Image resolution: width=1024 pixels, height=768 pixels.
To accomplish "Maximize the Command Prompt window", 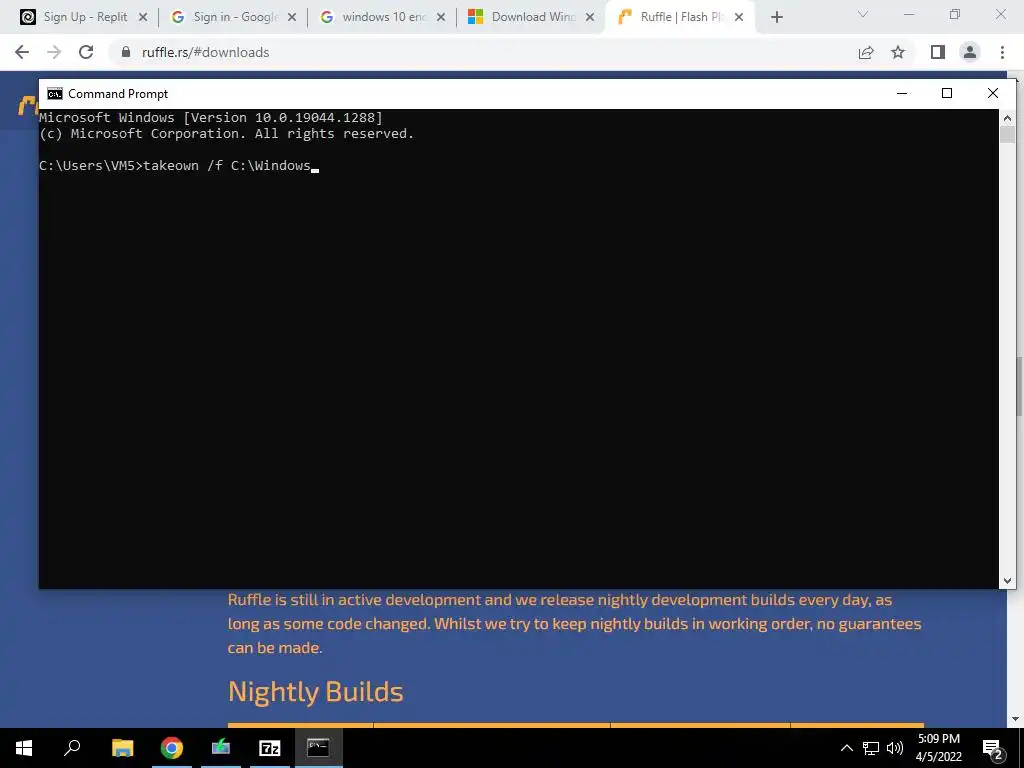I will click(947, 93).
